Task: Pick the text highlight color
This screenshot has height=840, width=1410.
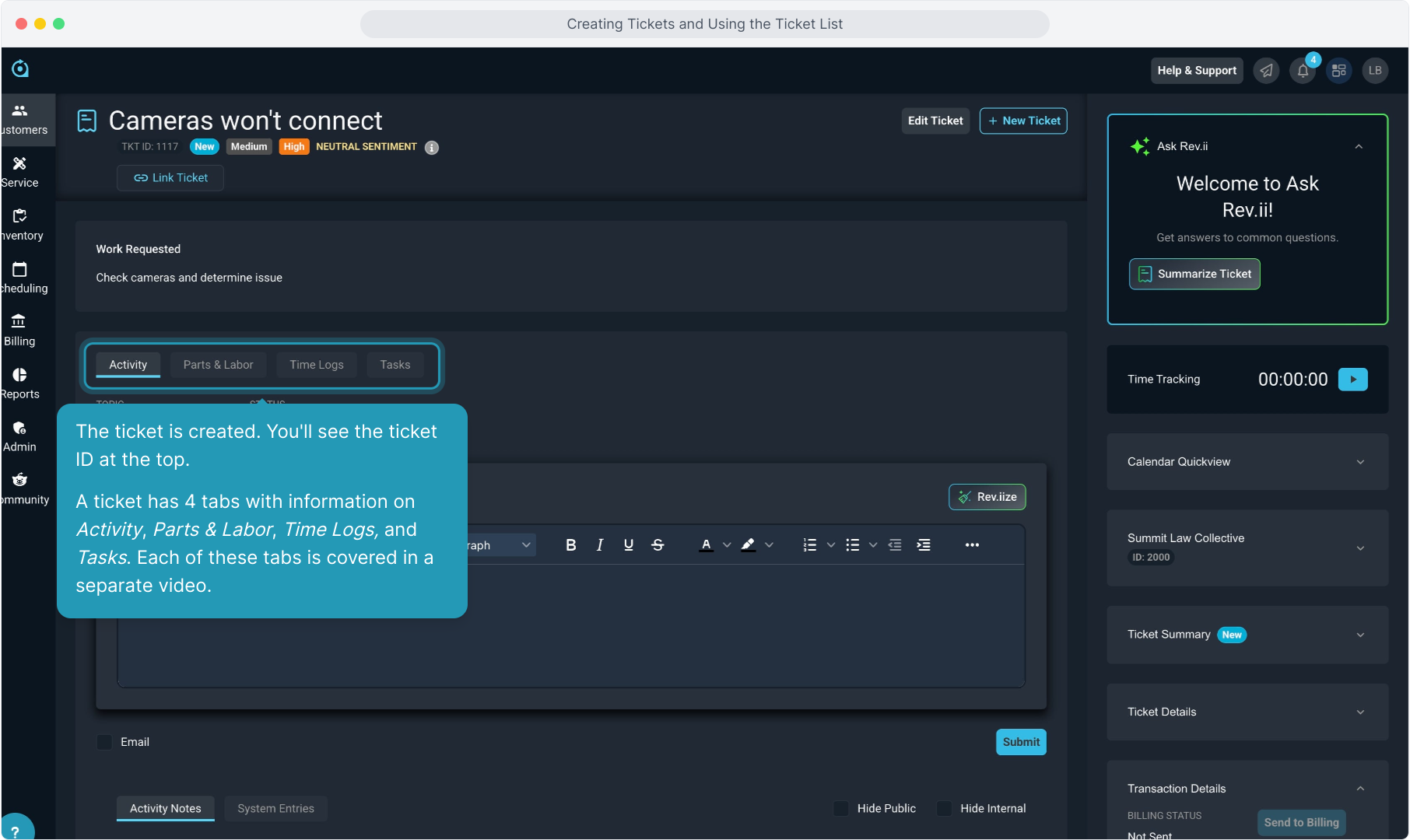Action: (x=749, y=545)
